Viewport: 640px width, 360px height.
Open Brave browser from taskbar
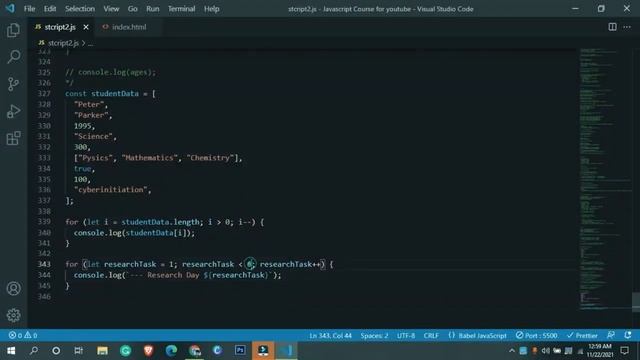click(148, 351)
